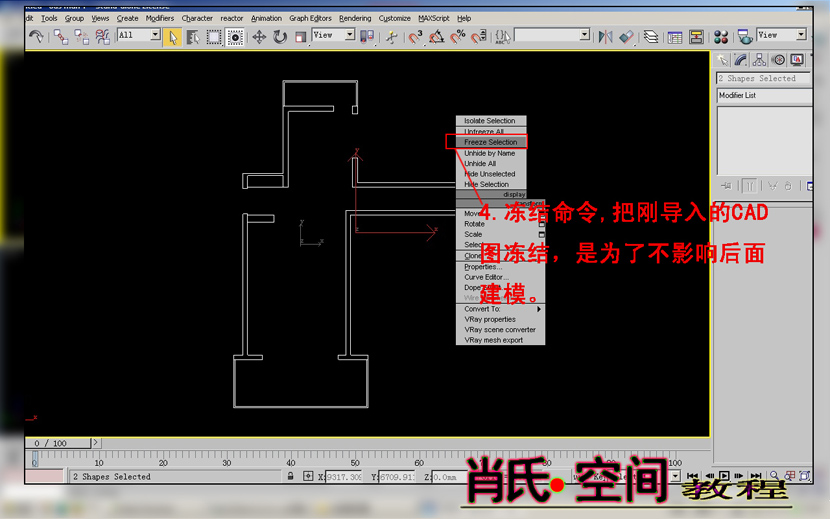Switch to the Create panel tab
The width and height of the screenshot is (830, 519).
(x=722, y=60)
